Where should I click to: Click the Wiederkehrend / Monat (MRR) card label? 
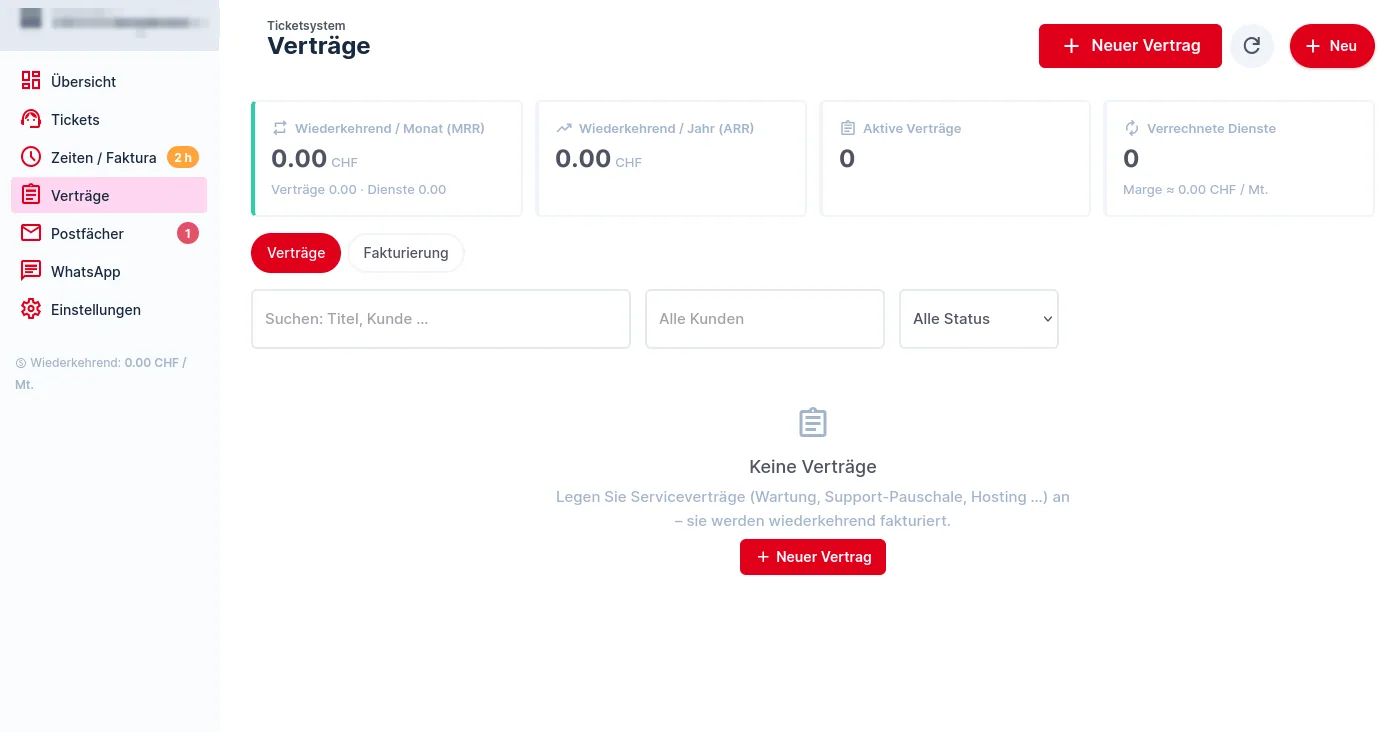pyautogui.click(x=390, y=128)
